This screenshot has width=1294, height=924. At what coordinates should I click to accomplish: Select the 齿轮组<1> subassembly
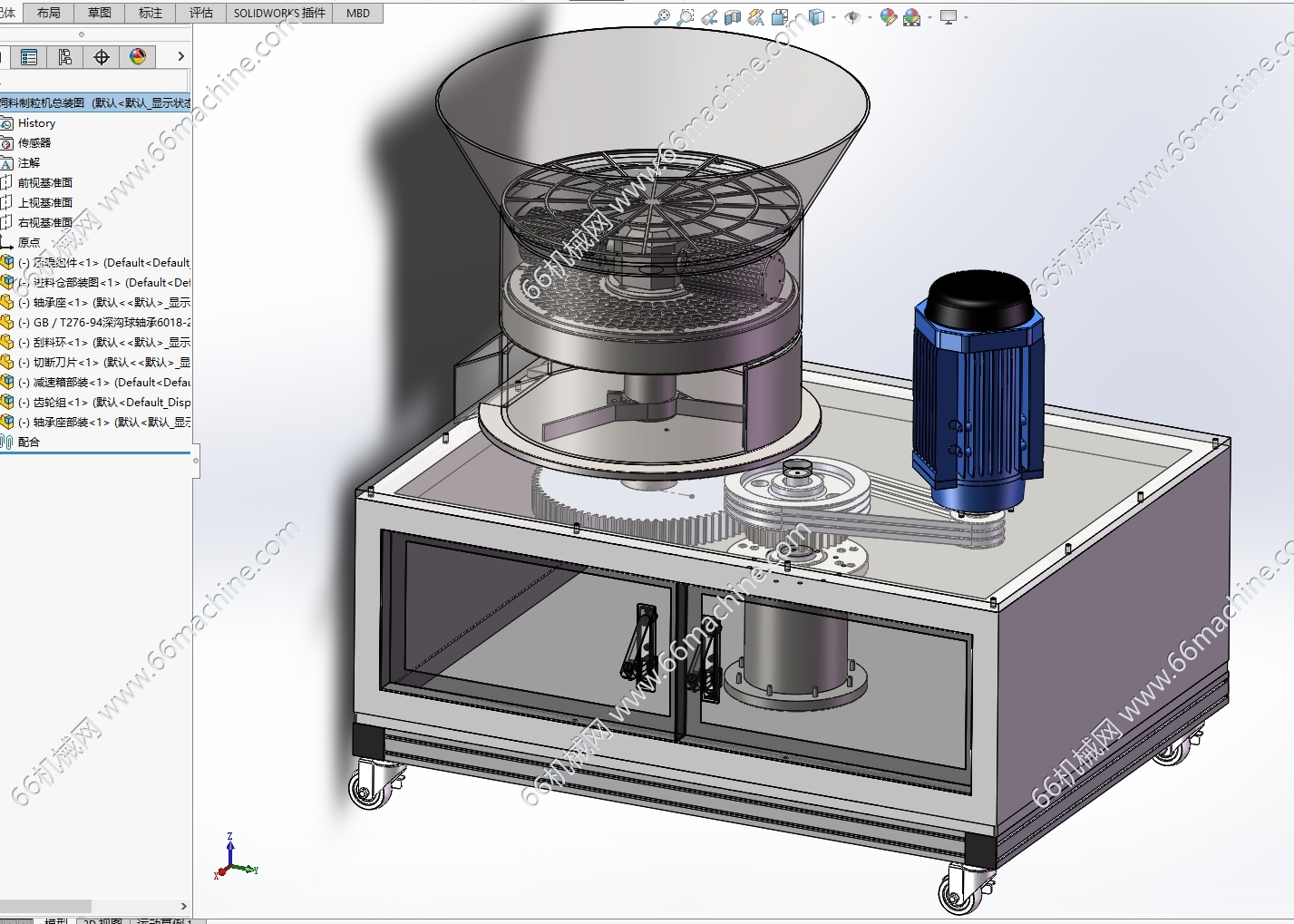[x=104, y=403]
